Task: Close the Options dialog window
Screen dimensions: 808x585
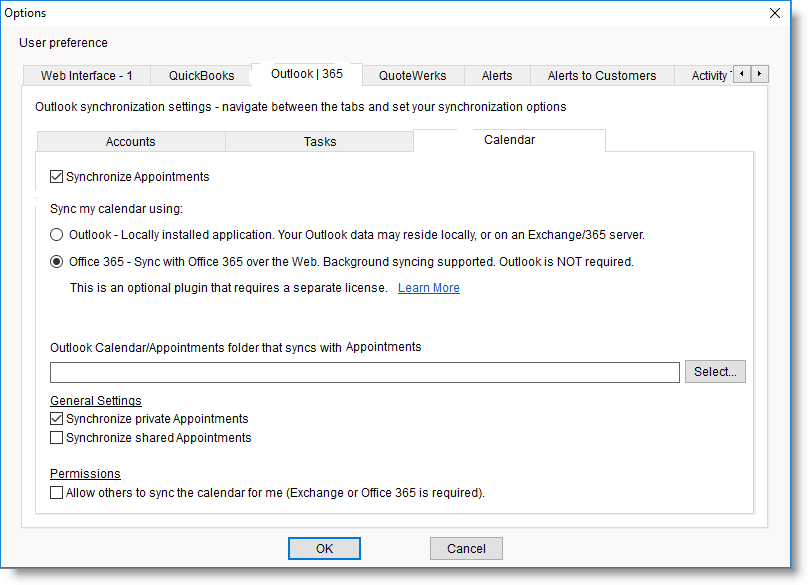Action: 774,13
